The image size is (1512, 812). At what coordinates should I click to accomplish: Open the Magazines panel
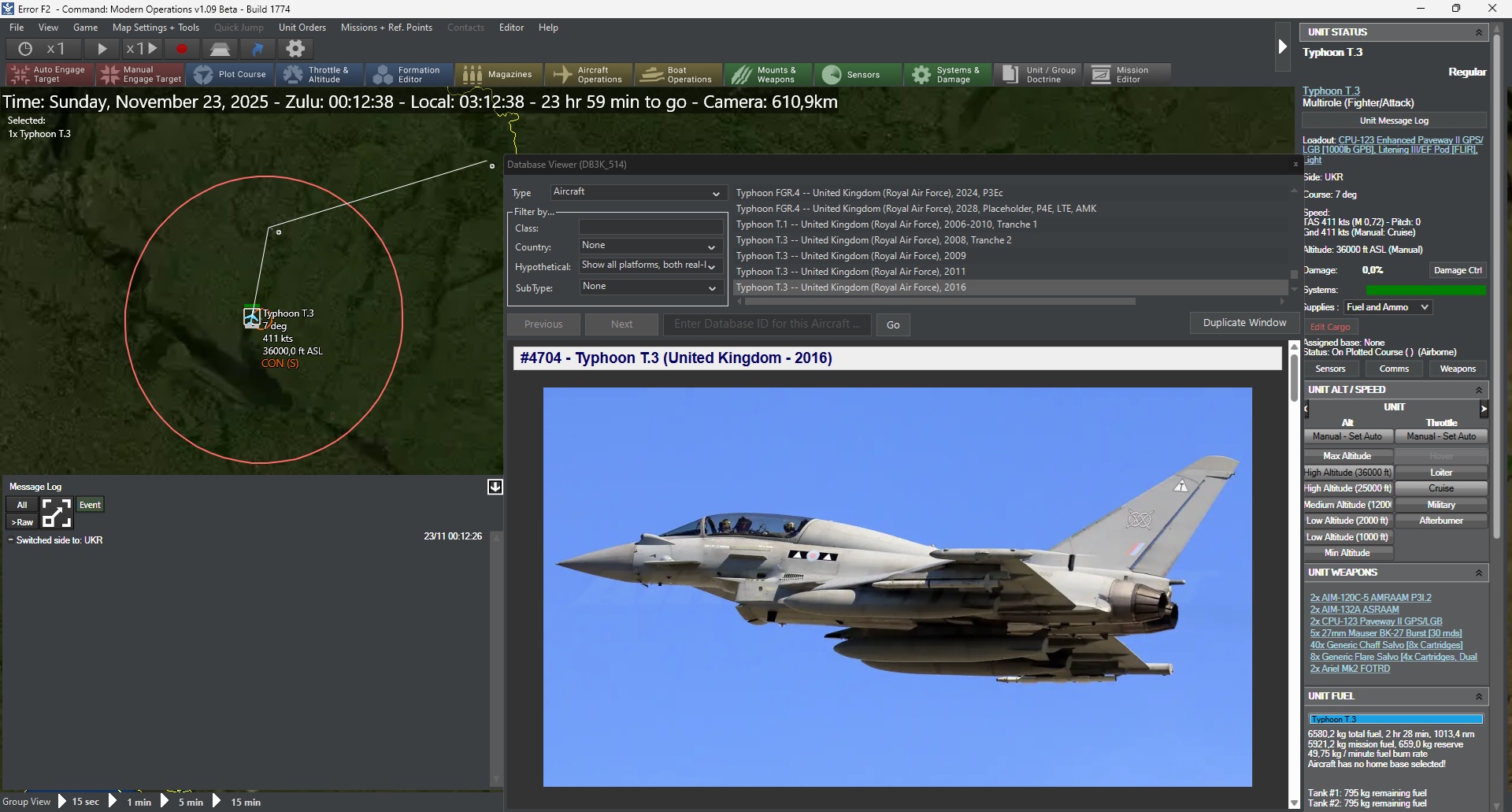498,74
